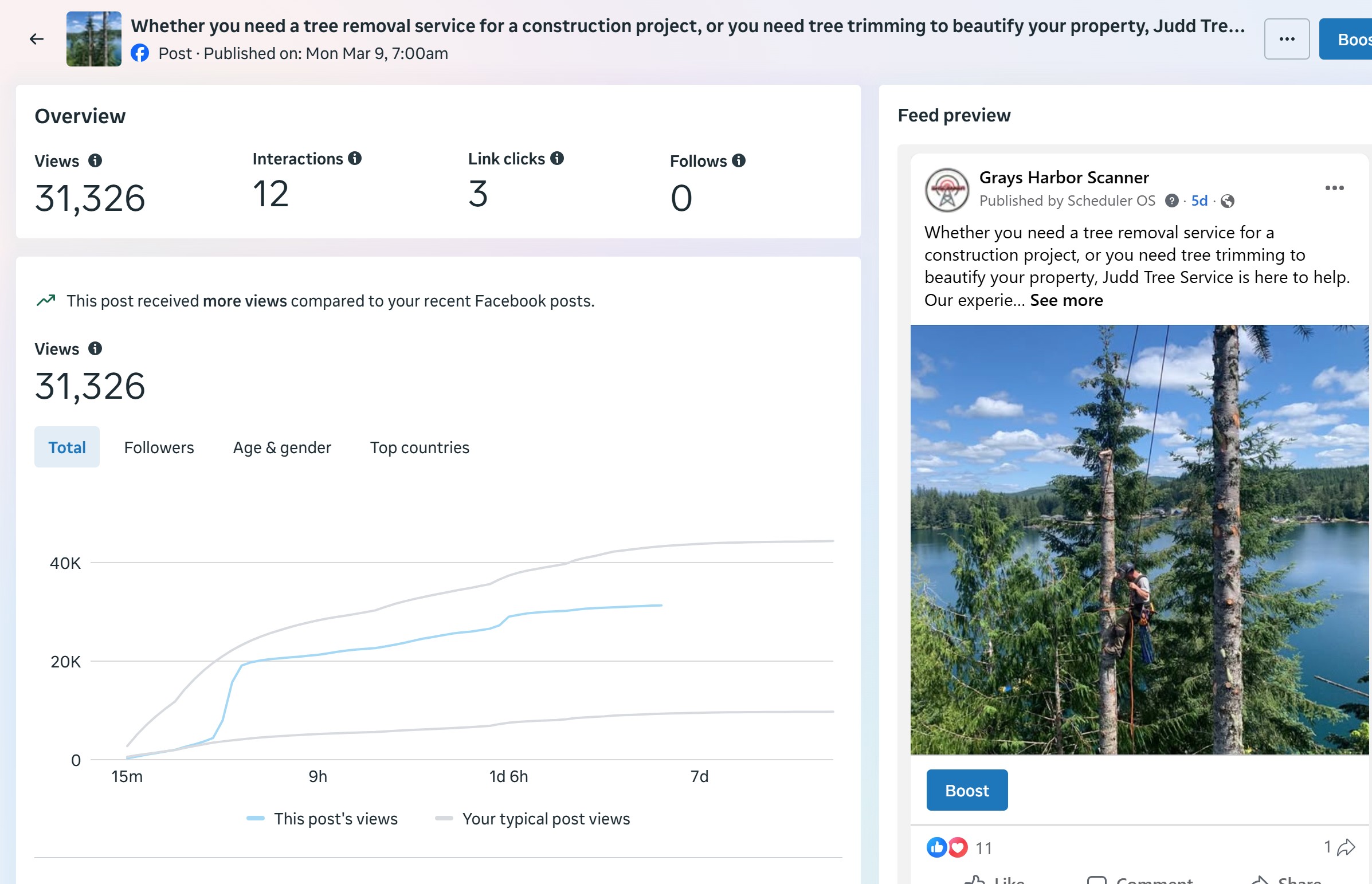Screen dimensions: 1372x884
Task: Click the Link clicks info icon
Action: 557,159
